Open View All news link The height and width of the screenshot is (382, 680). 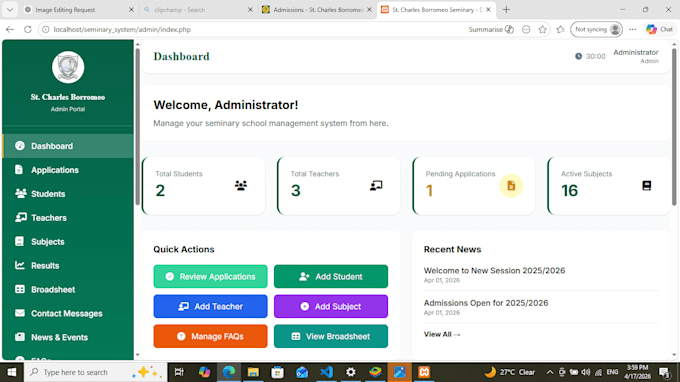tap(442, 334)
